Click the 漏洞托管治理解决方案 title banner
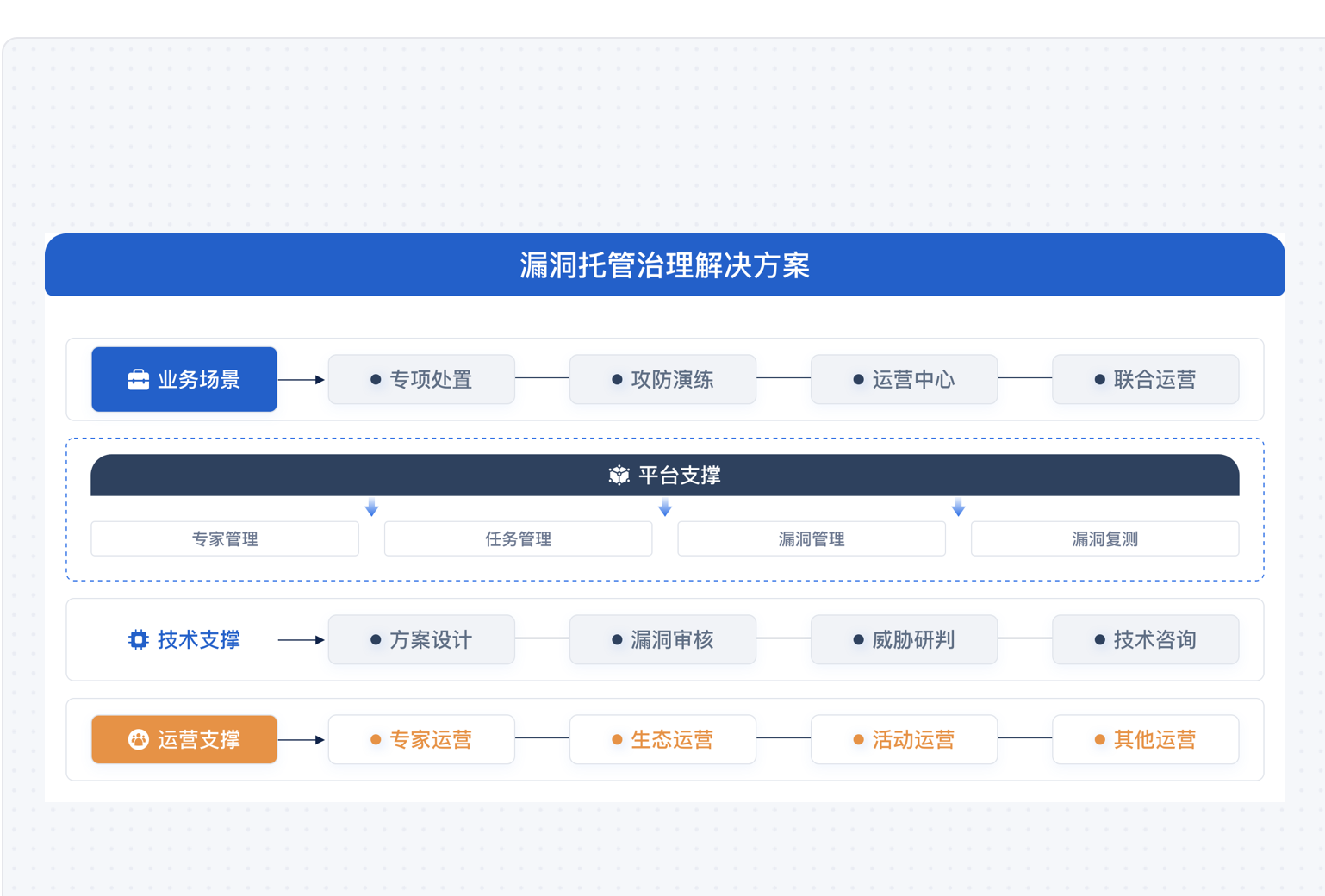 (665, 265)
